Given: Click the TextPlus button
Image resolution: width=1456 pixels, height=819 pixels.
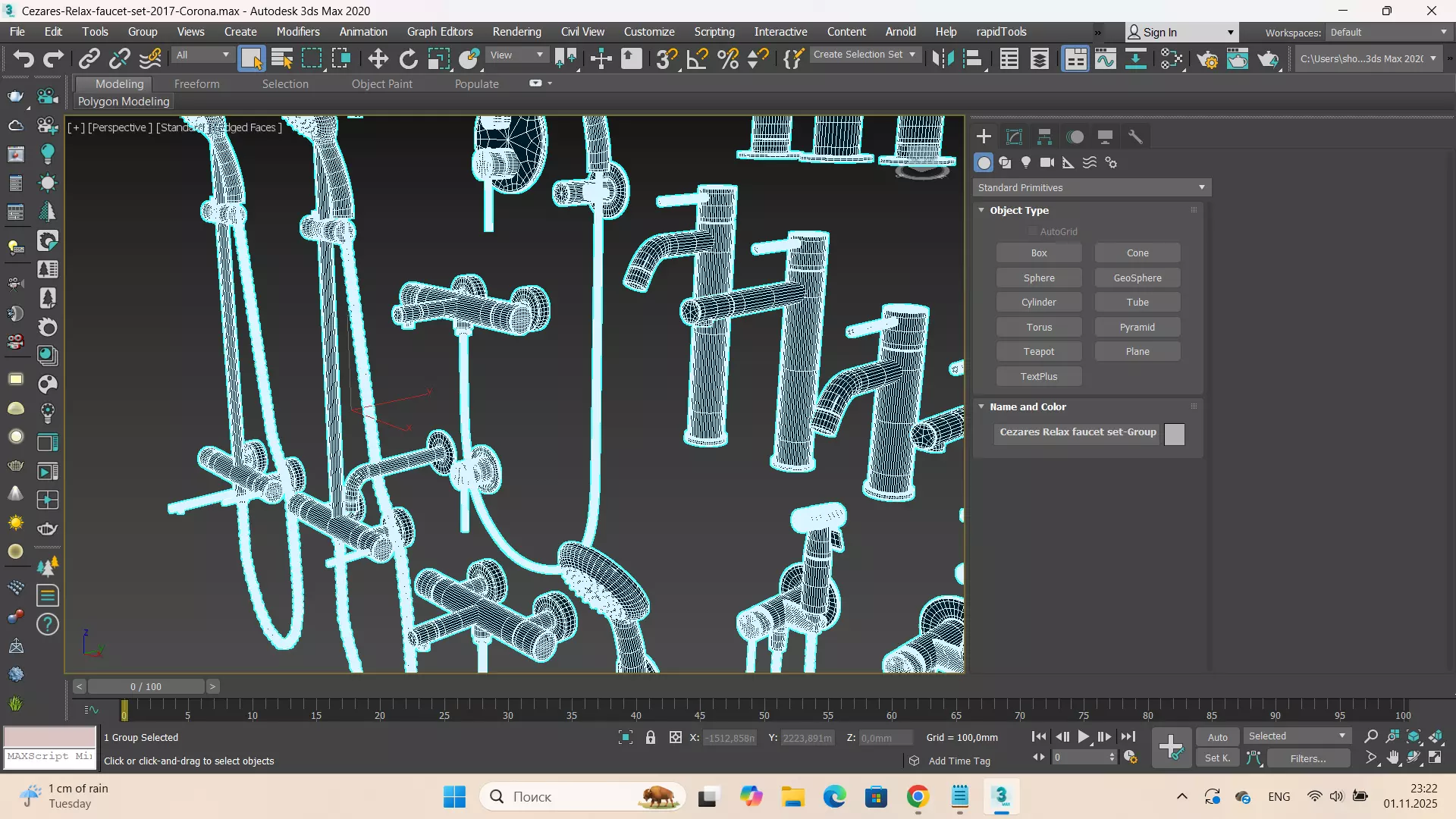Looking at the screenshot, I should [1039, 377].
